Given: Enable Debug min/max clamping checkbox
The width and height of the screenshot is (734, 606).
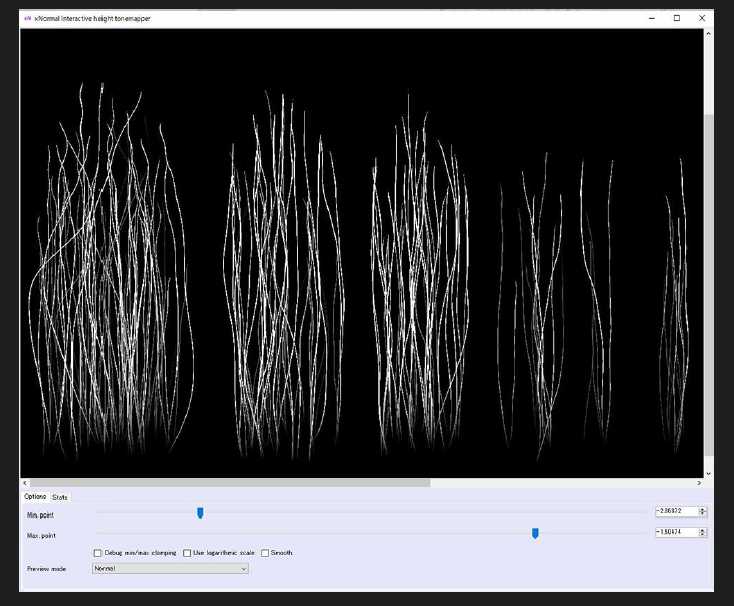Looking at the screenshot, I should [x=97, y=553].
